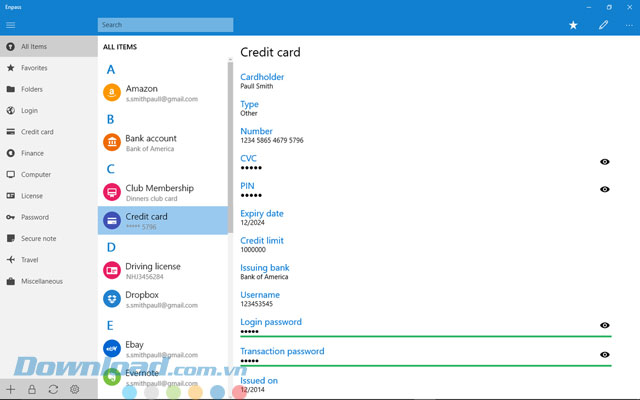Select Bank account list entry
This screenshot has height=400, width=640.
coord(162,143)
